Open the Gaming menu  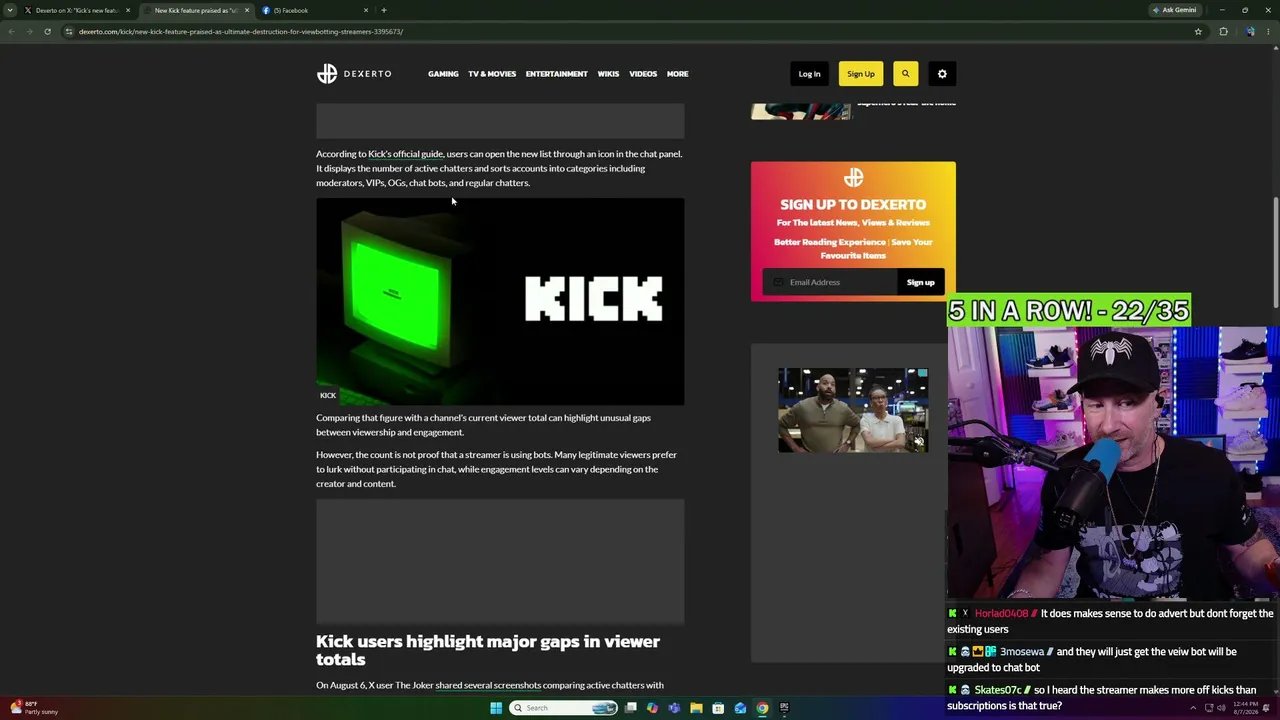[x=443, y=74]
